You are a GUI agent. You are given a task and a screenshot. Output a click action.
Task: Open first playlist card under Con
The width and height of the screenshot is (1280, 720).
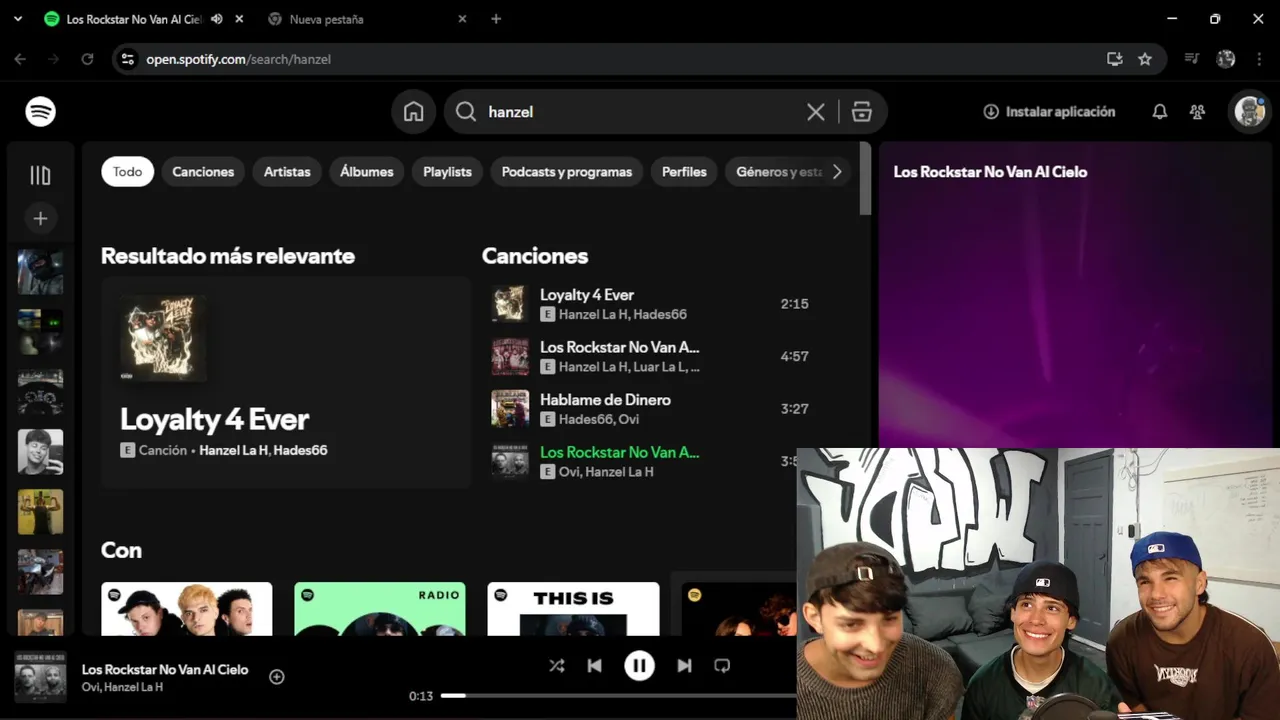click(x=186, y=609)
